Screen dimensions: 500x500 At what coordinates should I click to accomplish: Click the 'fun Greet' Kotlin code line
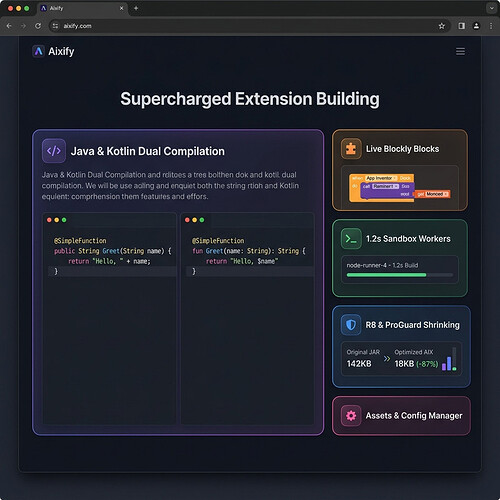[x=249, y=251]
